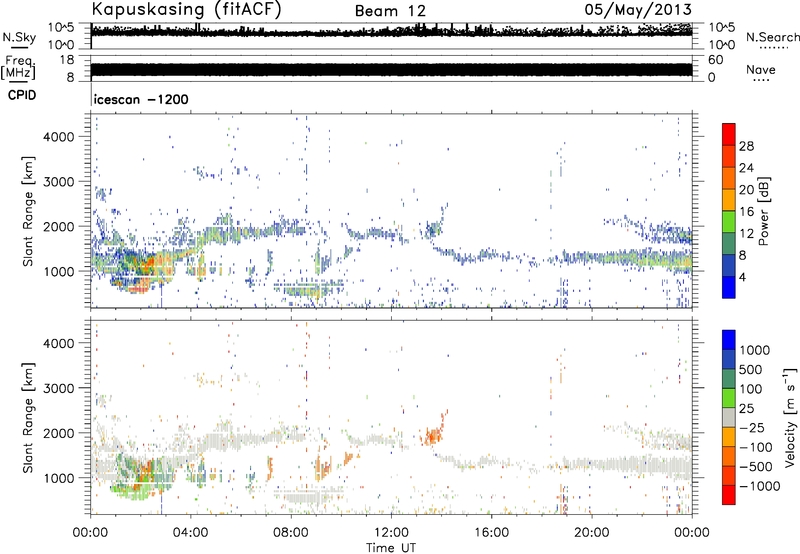Image resolution: width=800 pixels, height=554 pixels.
Task: Select the -500 label on Velocity color bar
Action: point(756,466)
